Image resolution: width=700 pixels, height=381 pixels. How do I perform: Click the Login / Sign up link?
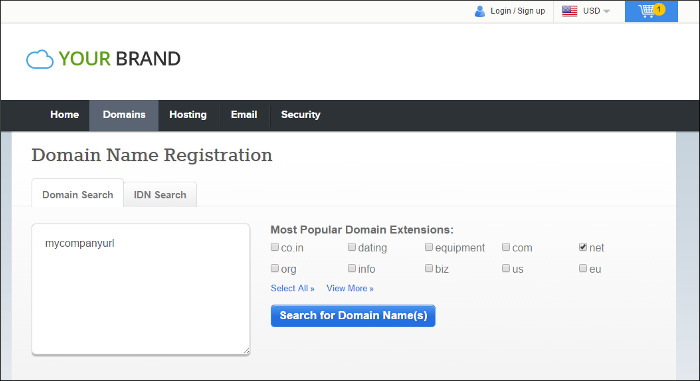(517, 11)
